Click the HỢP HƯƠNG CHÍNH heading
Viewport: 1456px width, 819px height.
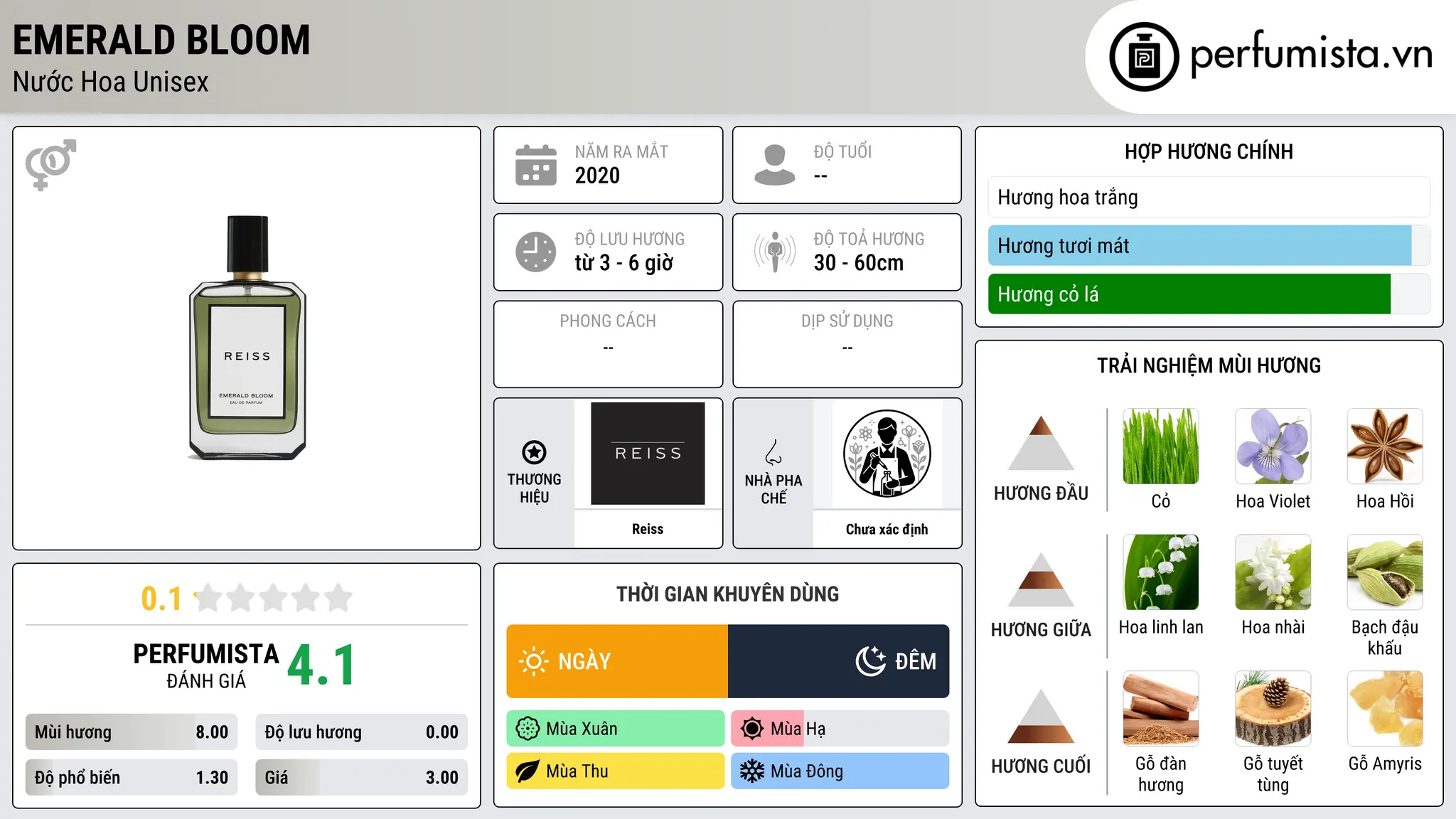1209,151
